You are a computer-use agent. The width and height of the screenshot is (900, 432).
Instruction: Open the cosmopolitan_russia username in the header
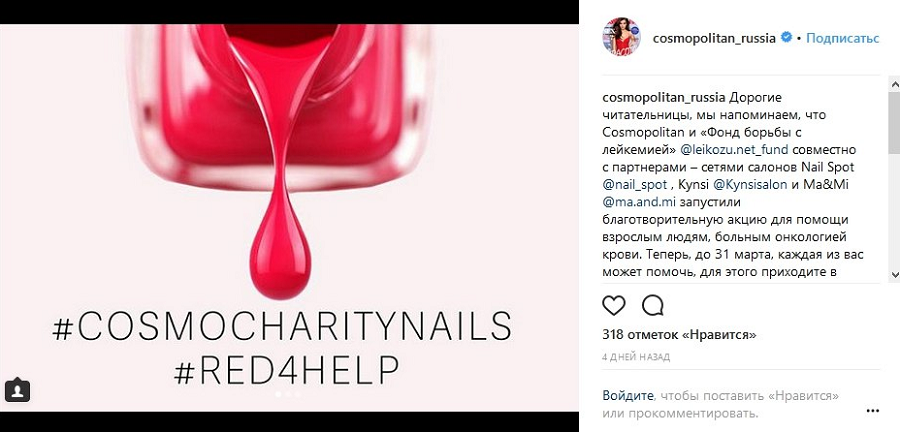pos(714,38)
